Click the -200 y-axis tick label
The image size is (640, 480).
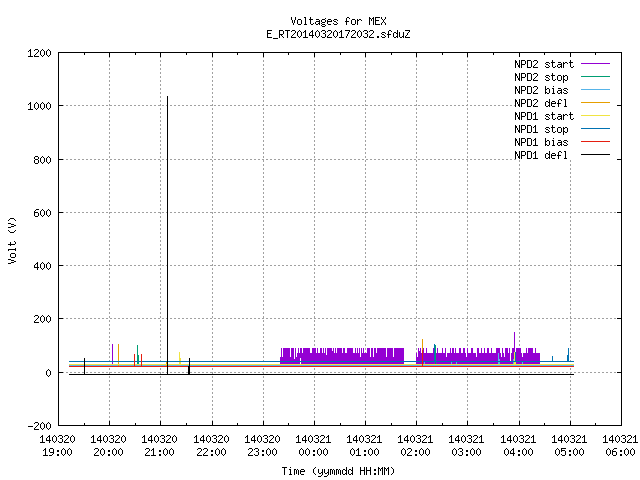pyautogui.click(x=39, y=426)
